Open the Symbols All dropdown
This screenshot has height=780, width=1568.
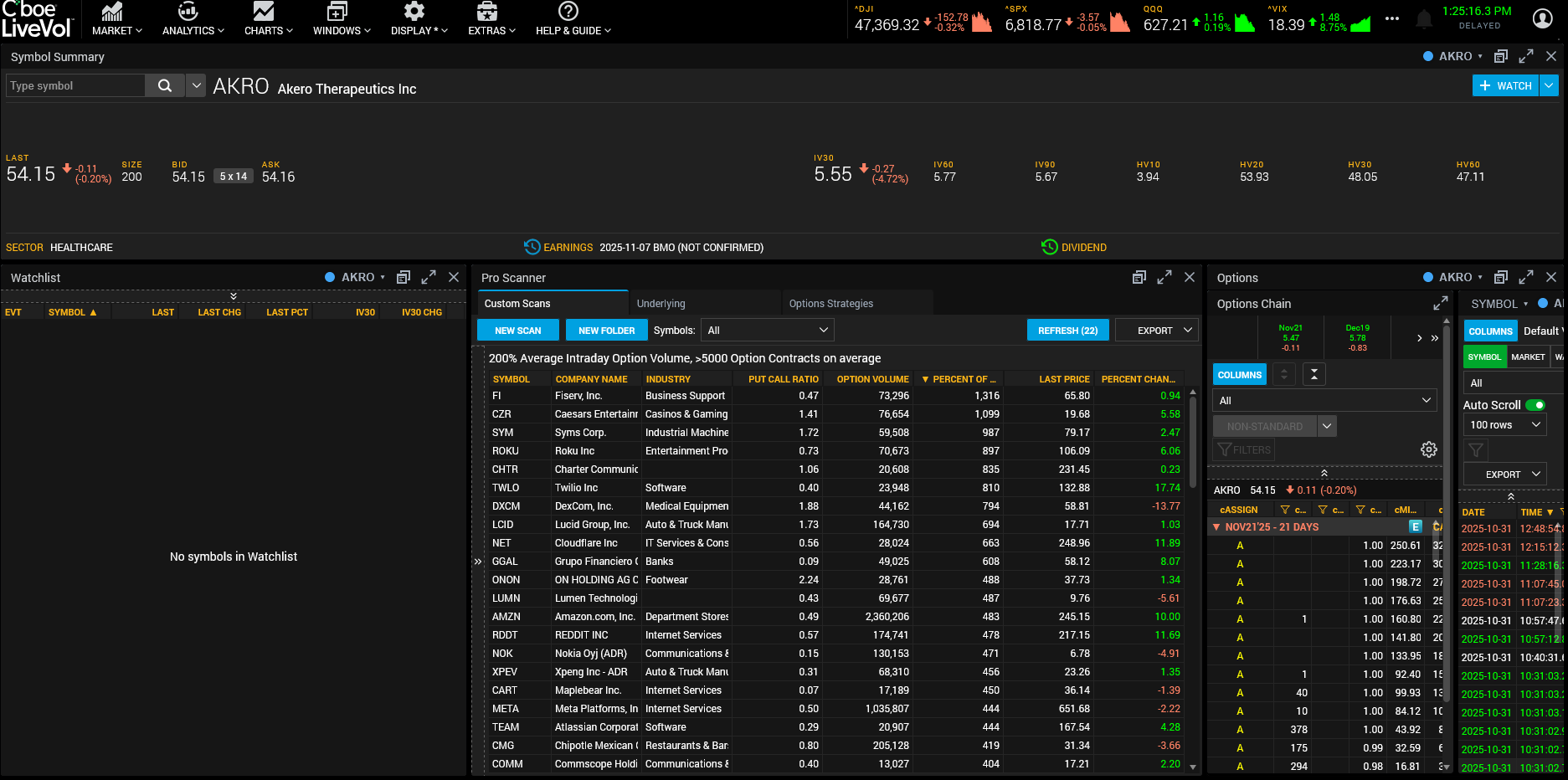(768, 330)
